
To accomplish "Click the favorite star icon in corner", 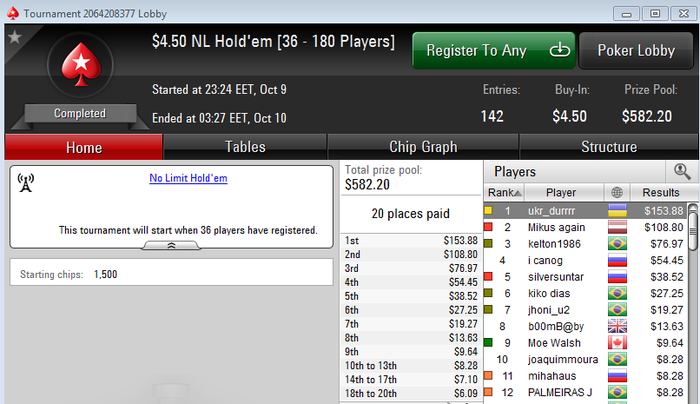I will coord(15,37).
